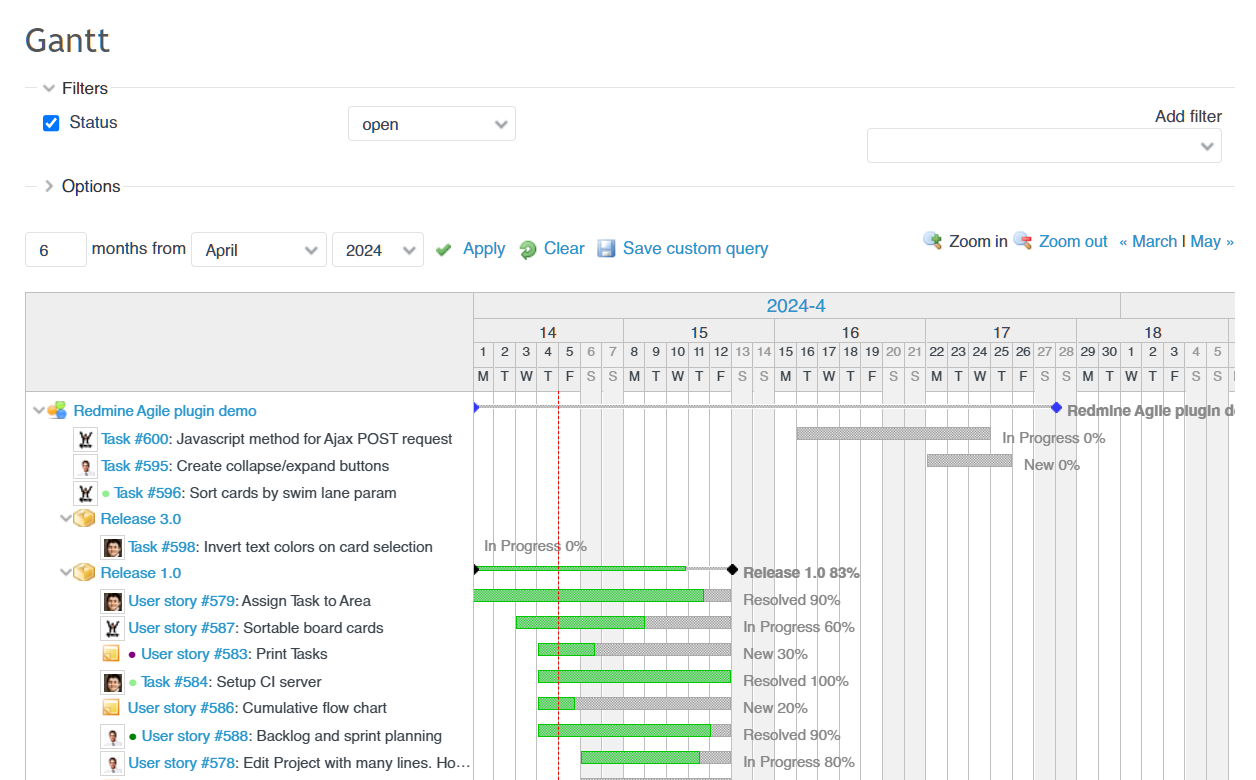
Task: Open the April month dropdown
Action: click(258, 249)
